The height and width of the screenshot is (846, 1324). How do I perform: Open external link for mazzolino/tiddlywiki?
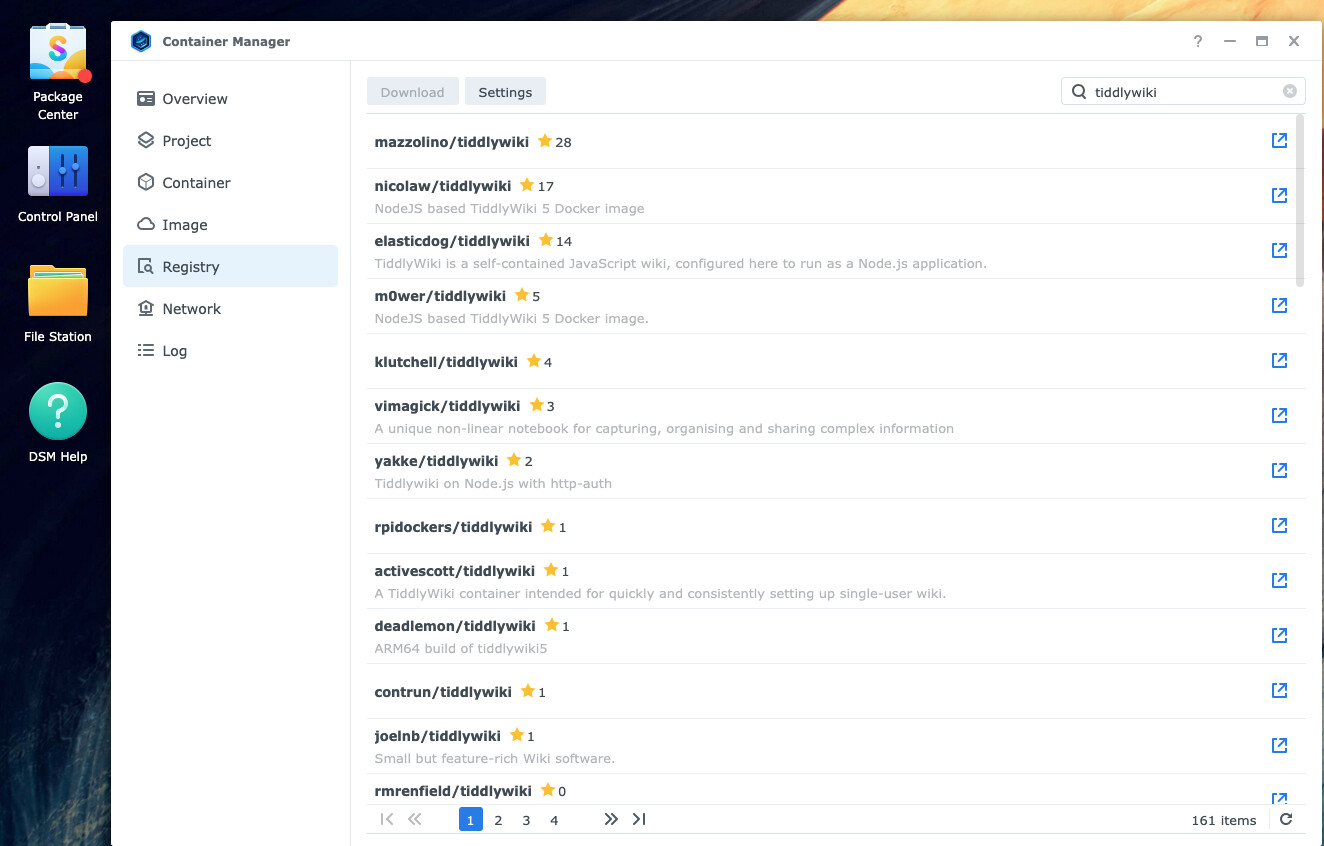click(x=1279, y=141)
